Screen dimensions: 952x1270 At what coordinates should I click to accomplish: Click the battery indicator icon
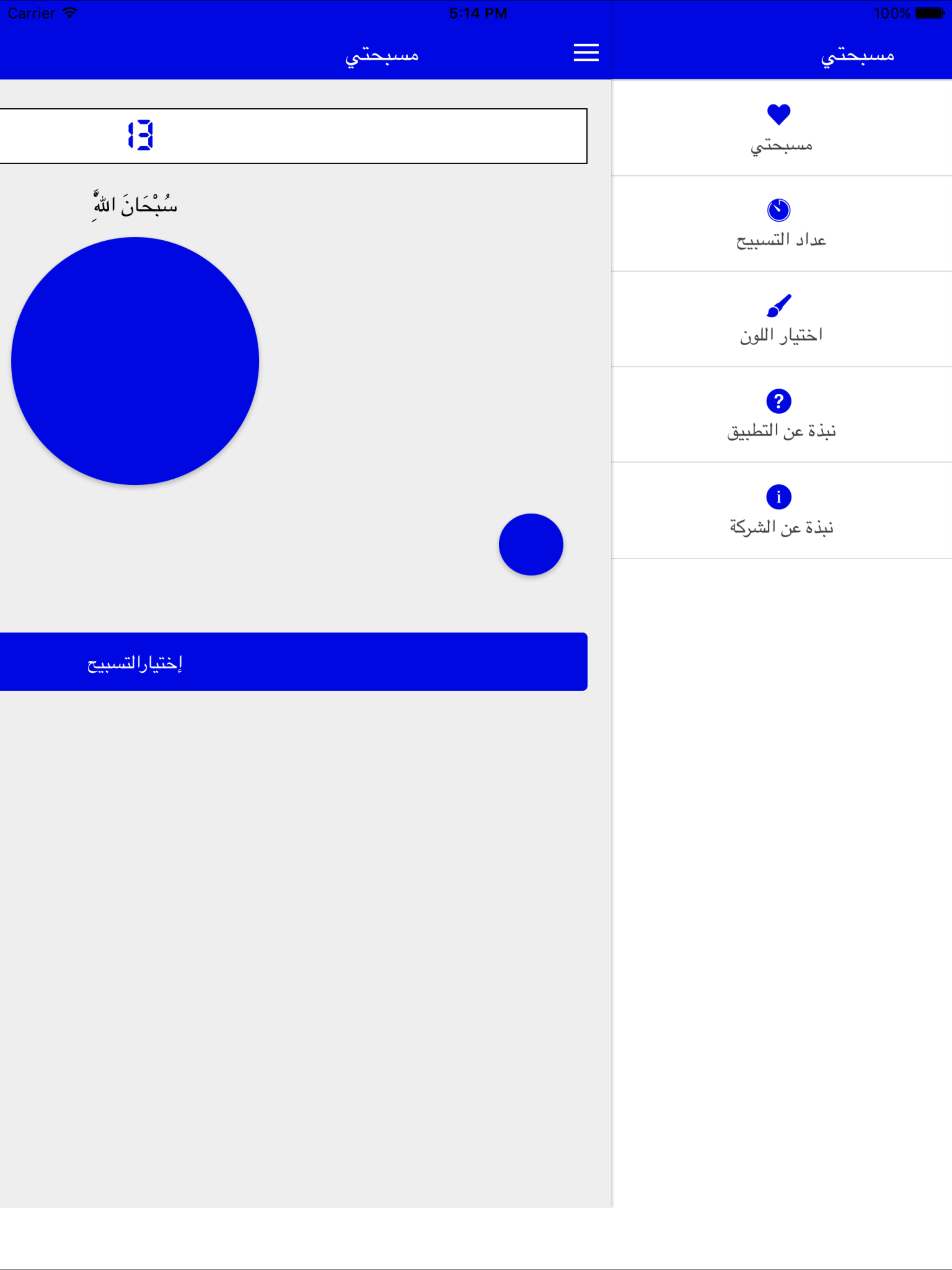[930, 13]
